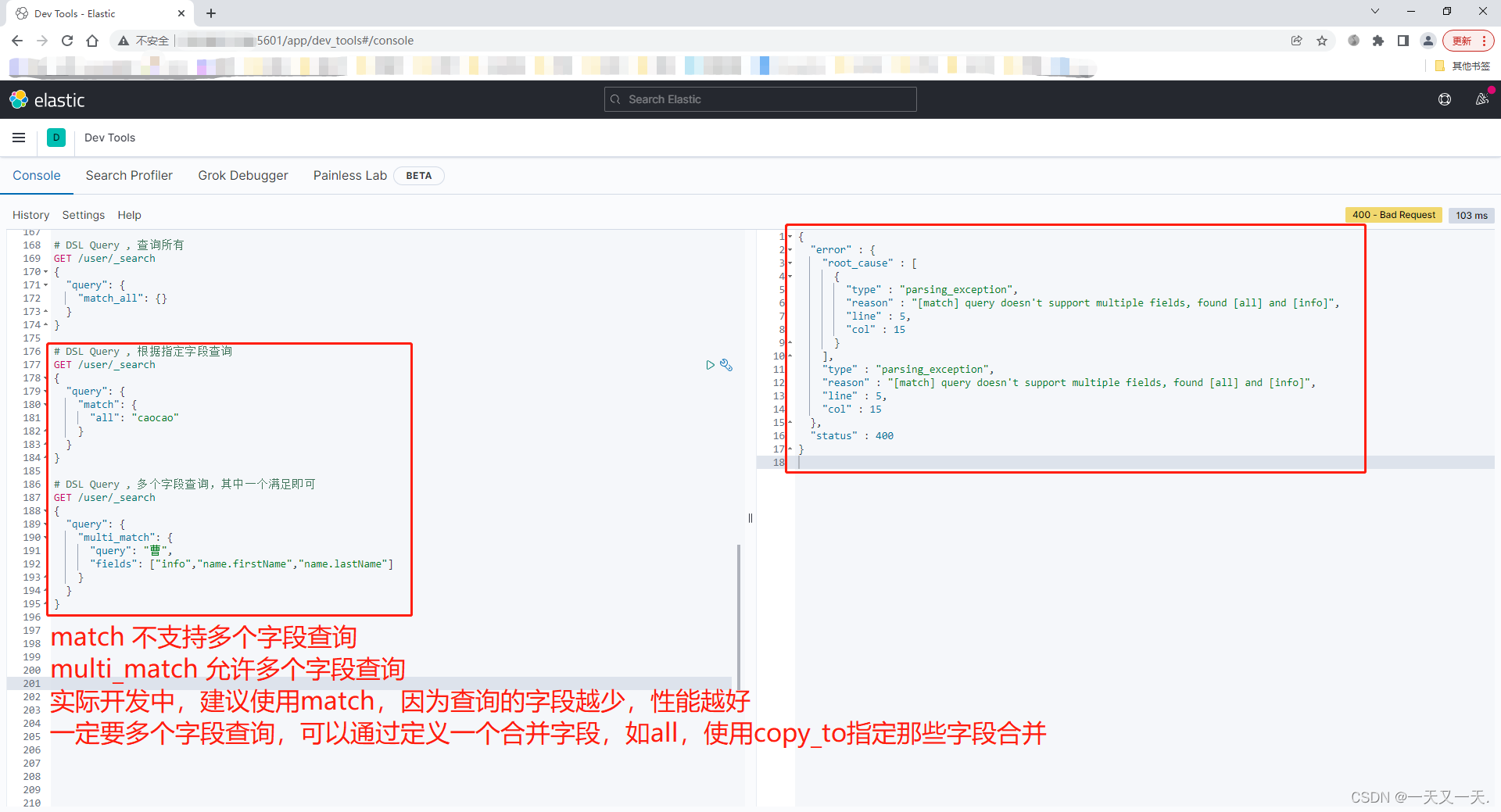1501x812 pixels.
Task: Open the console Settings
Action: point(83,215)
